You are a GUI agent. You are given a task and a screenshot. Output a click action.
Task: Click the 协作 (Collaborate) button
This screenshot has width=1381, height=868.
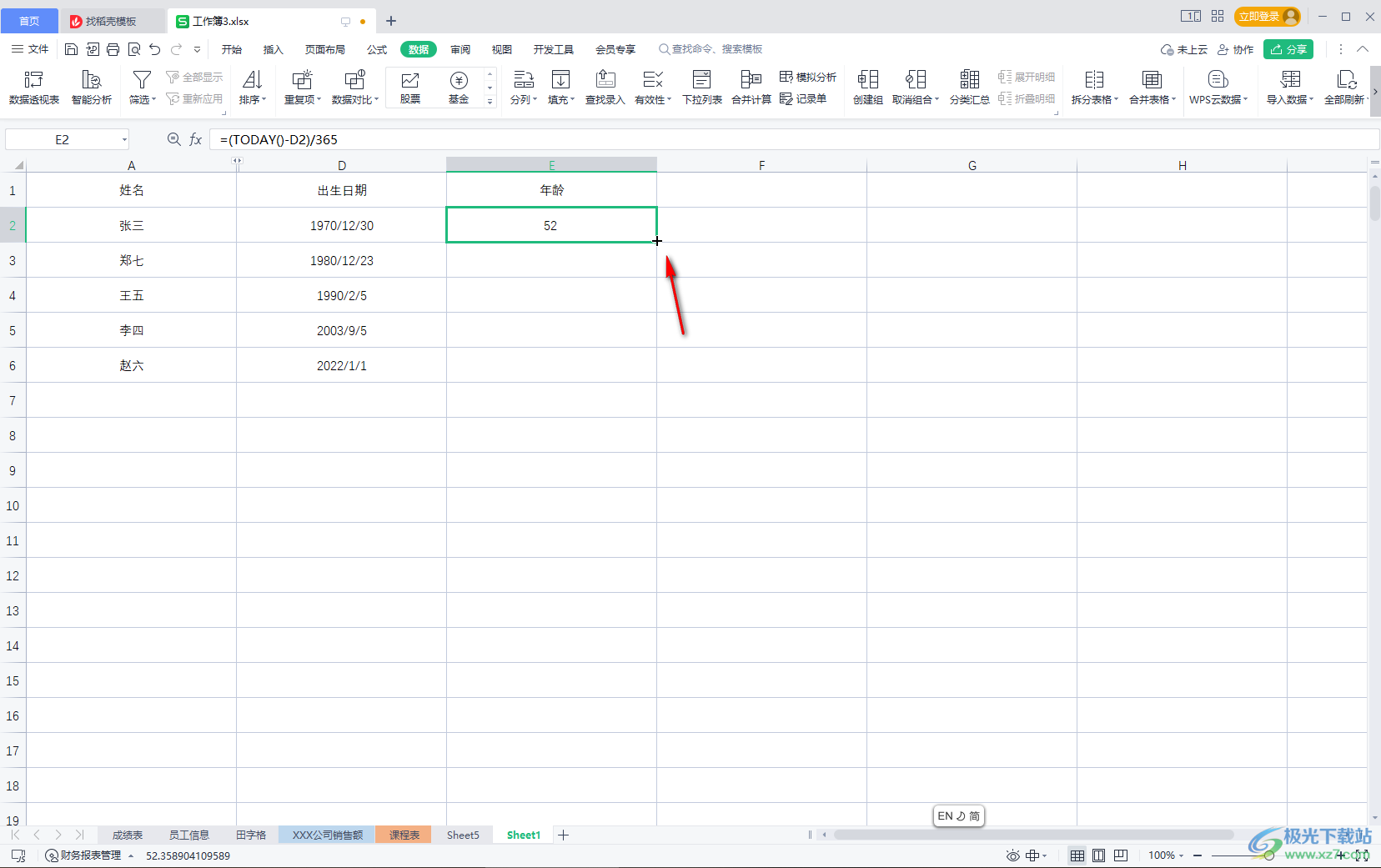point(1236,49)
